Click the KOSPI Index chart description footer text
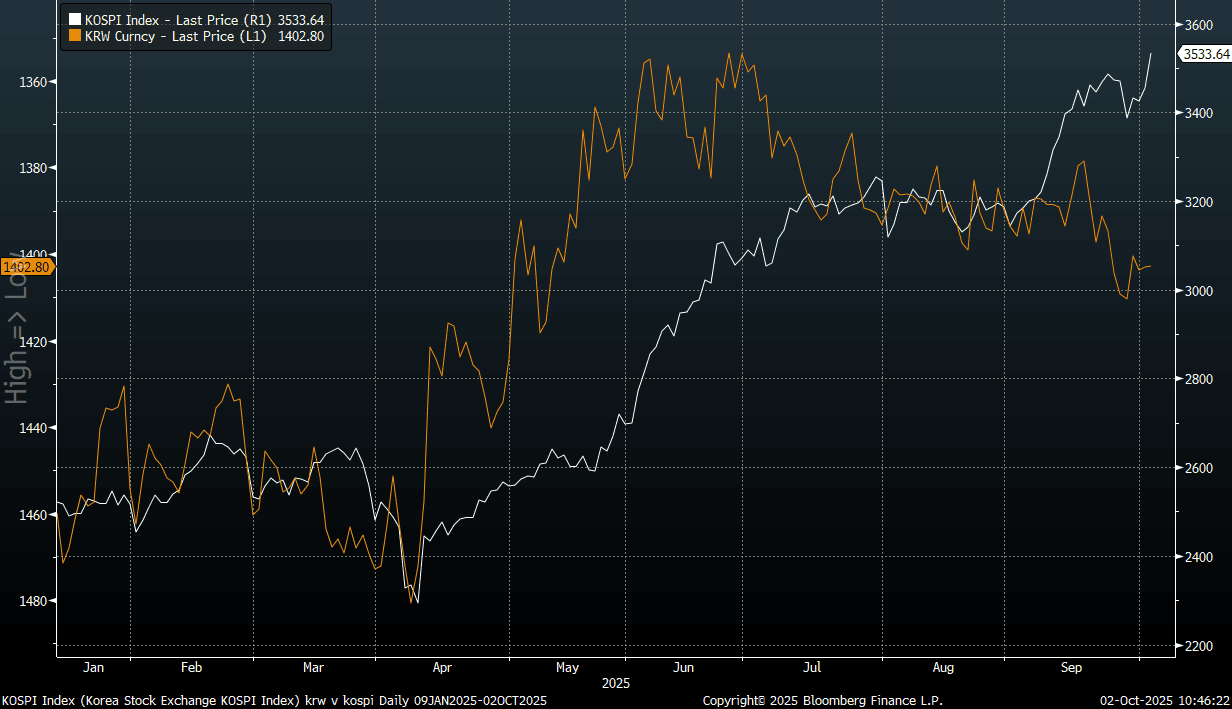The width and height of the screenshot is (1232, 709). pyautogui.click(x=274, y=701)
